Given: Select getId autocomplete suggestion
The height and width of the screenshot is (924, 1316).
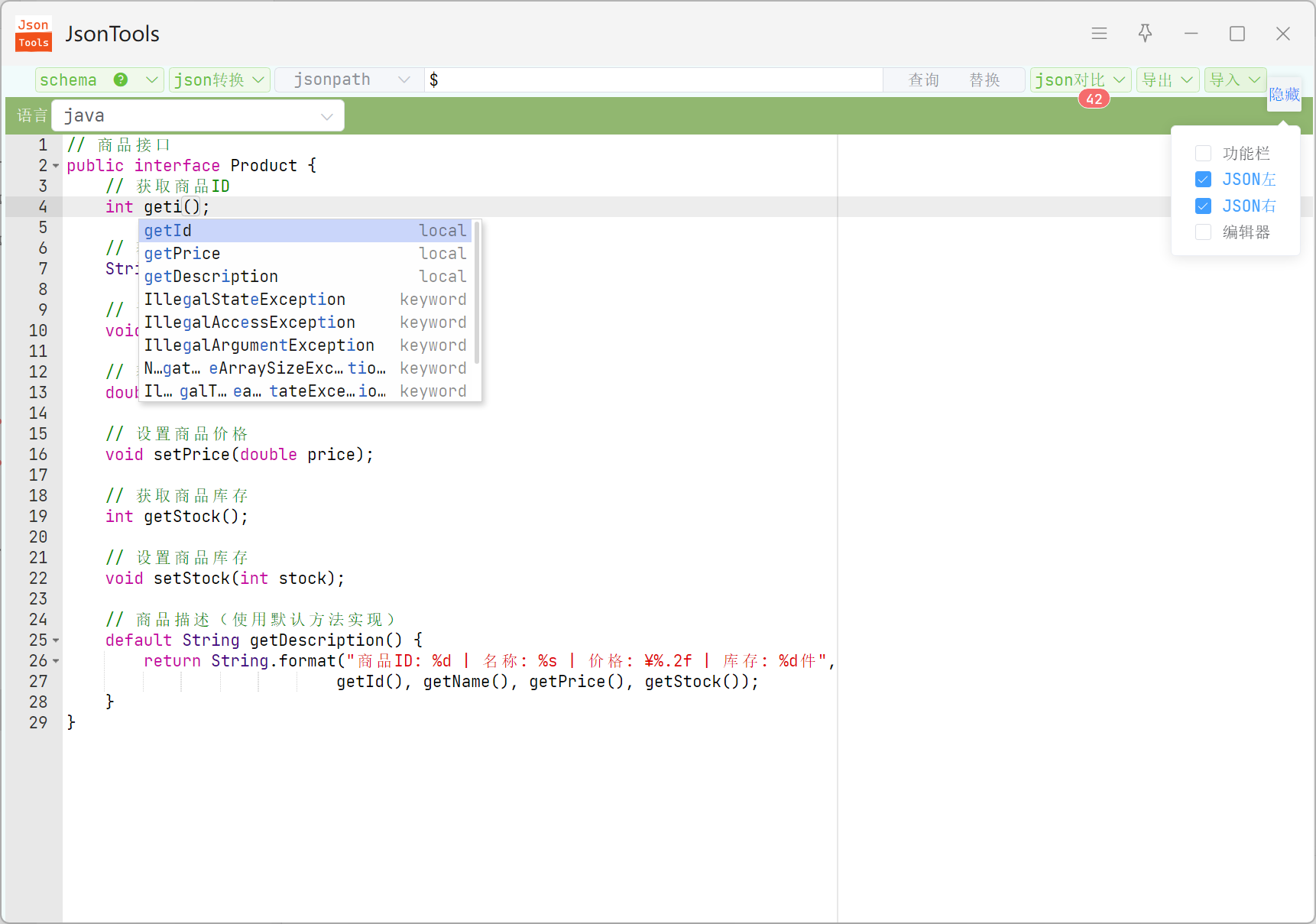Looking at the screenshot, I should coord(306,231).
